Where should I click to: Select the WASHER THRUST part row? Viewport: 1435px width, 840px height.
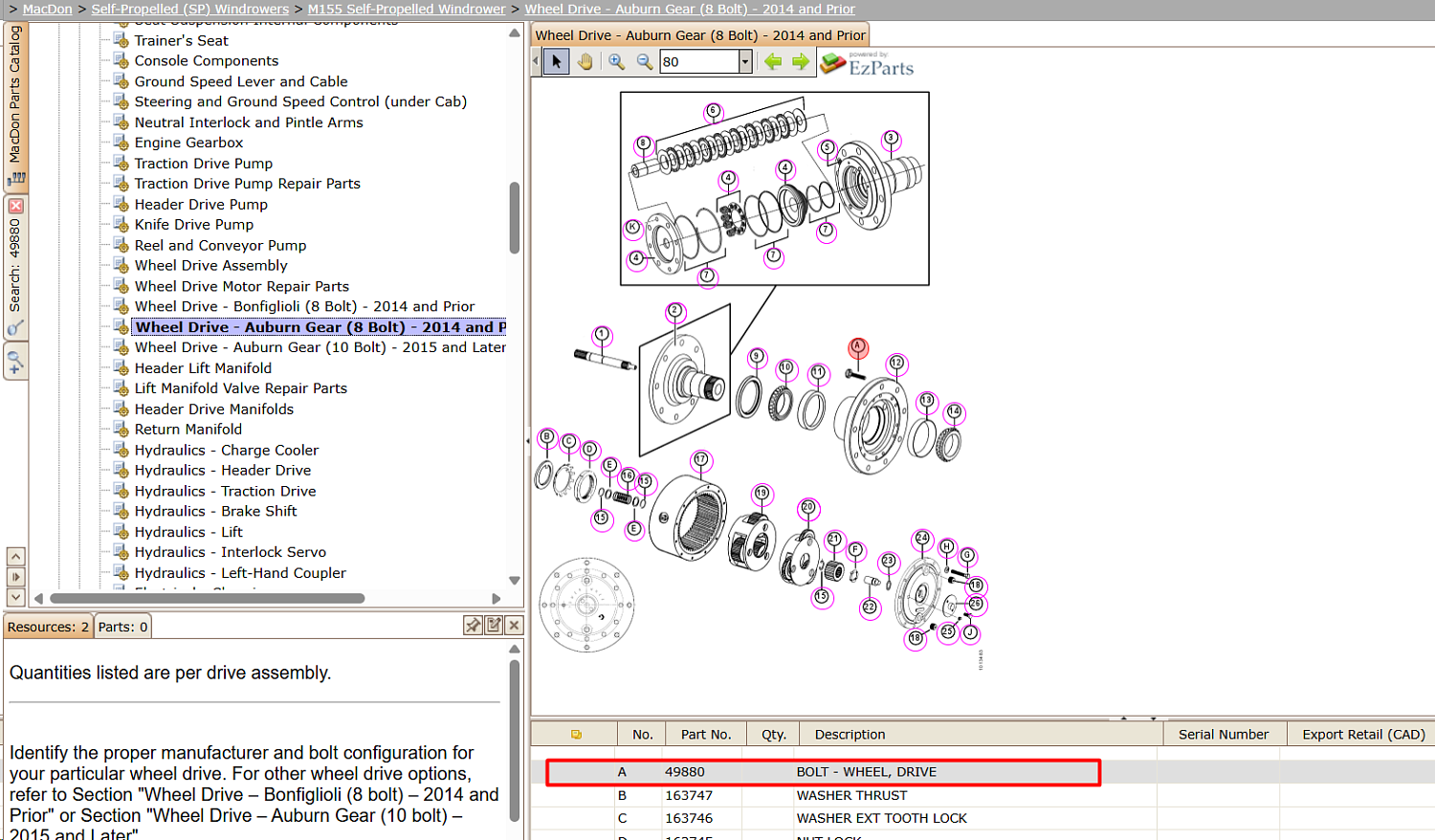982,795
